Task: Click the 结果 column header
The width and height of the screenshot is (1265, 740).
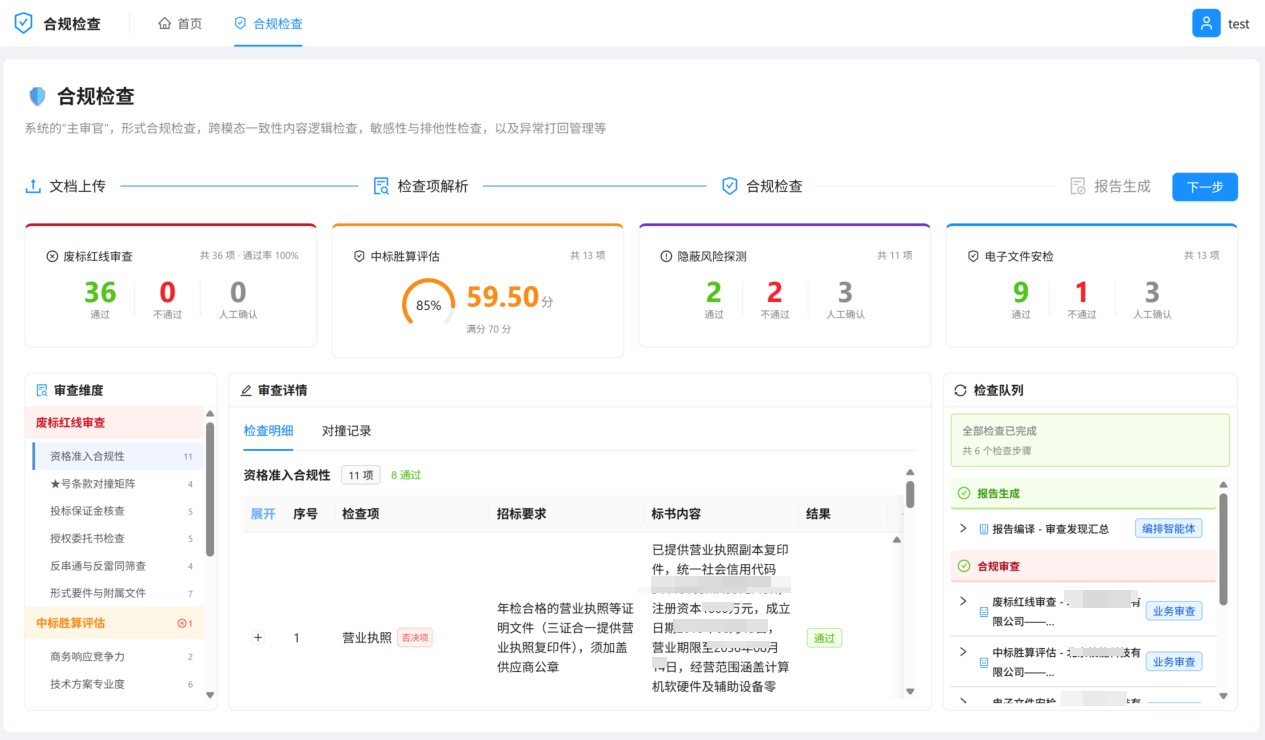Action: [819, 514]
